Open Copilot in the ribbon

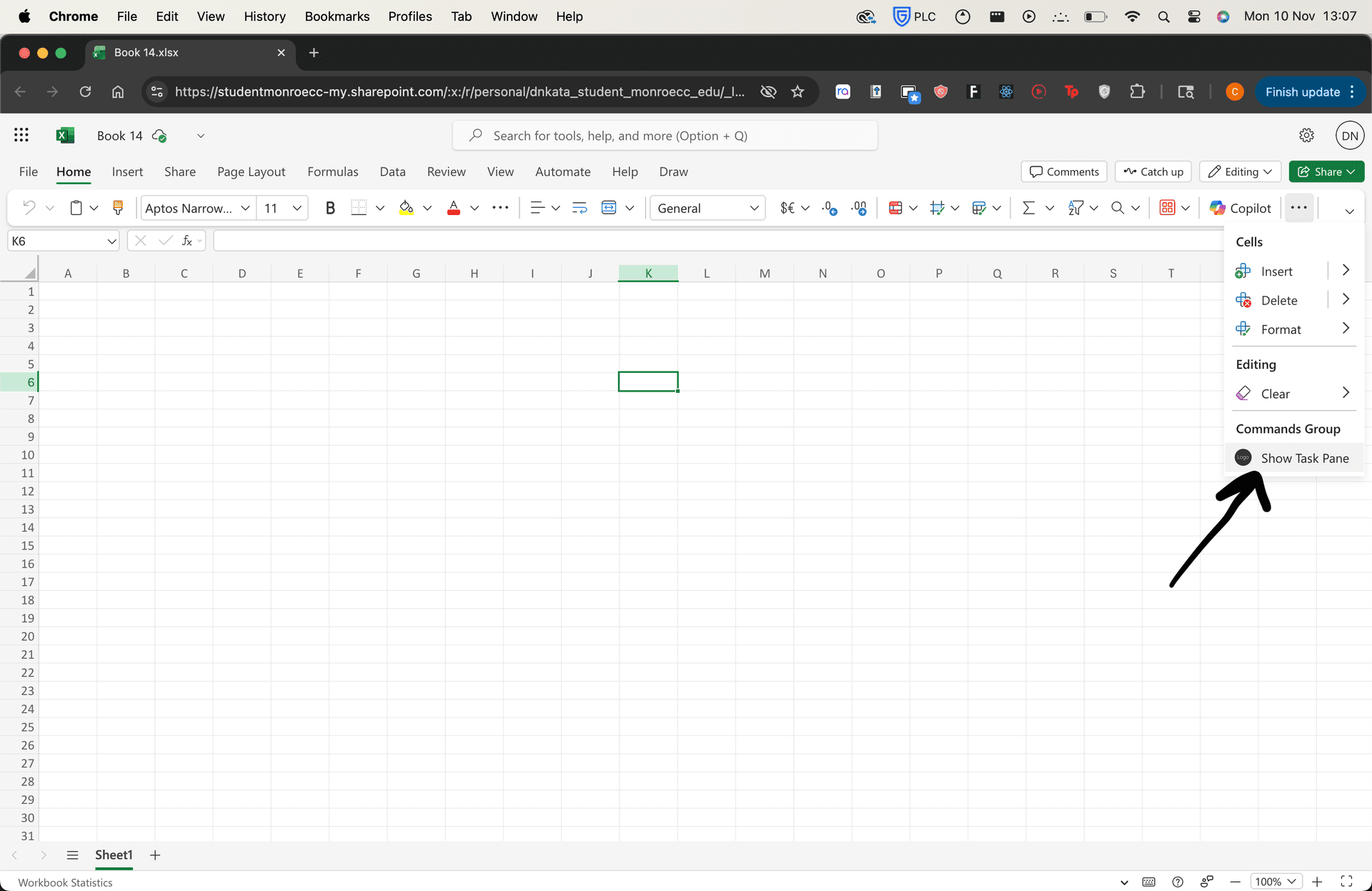[1240, 207]
